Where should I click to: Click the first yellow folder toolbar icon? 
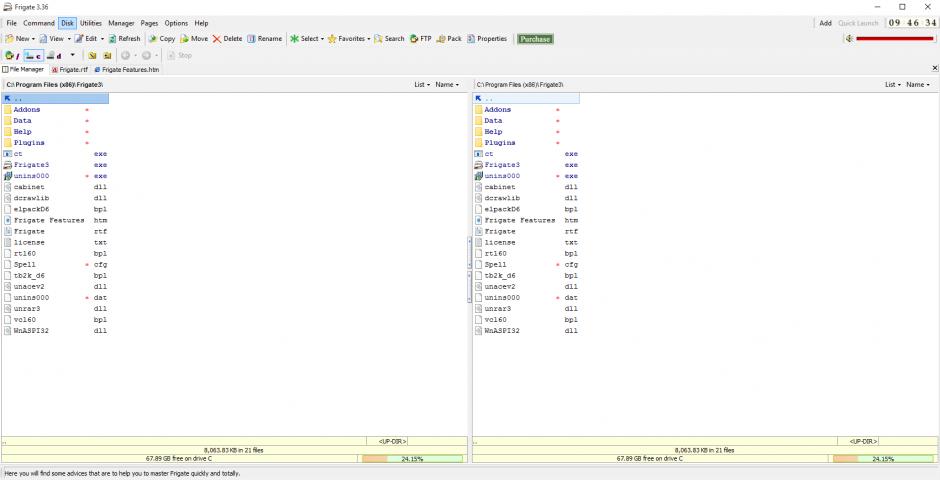point(92,56)
